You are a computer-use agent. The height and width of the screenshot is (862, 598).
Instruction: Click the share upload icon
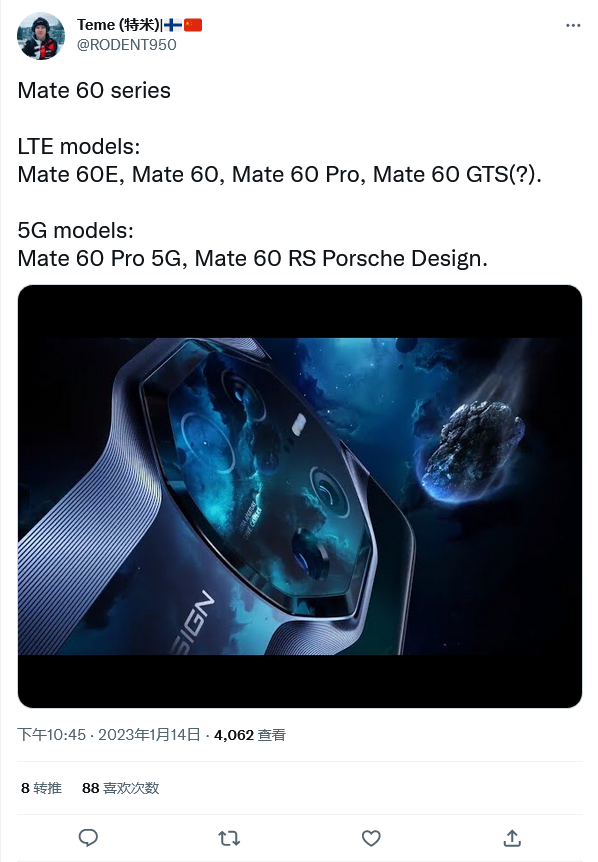tap(512, 838)
